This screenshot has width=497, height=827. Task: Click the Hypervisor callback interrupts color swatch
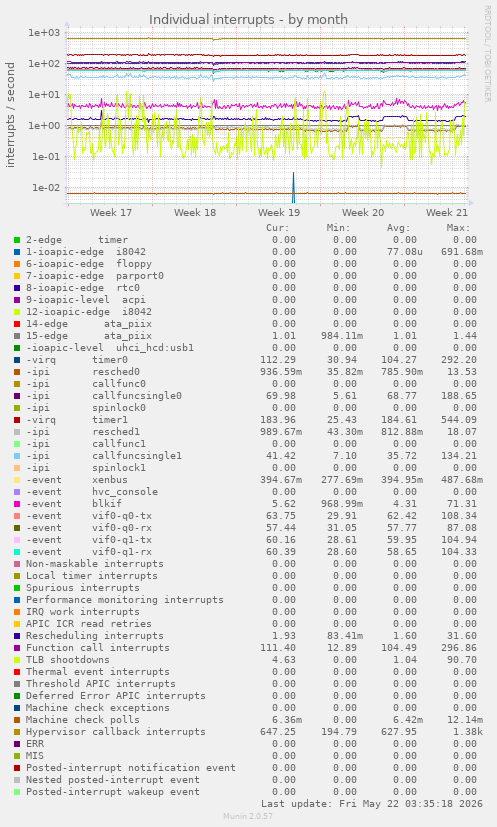coord(17,732)
